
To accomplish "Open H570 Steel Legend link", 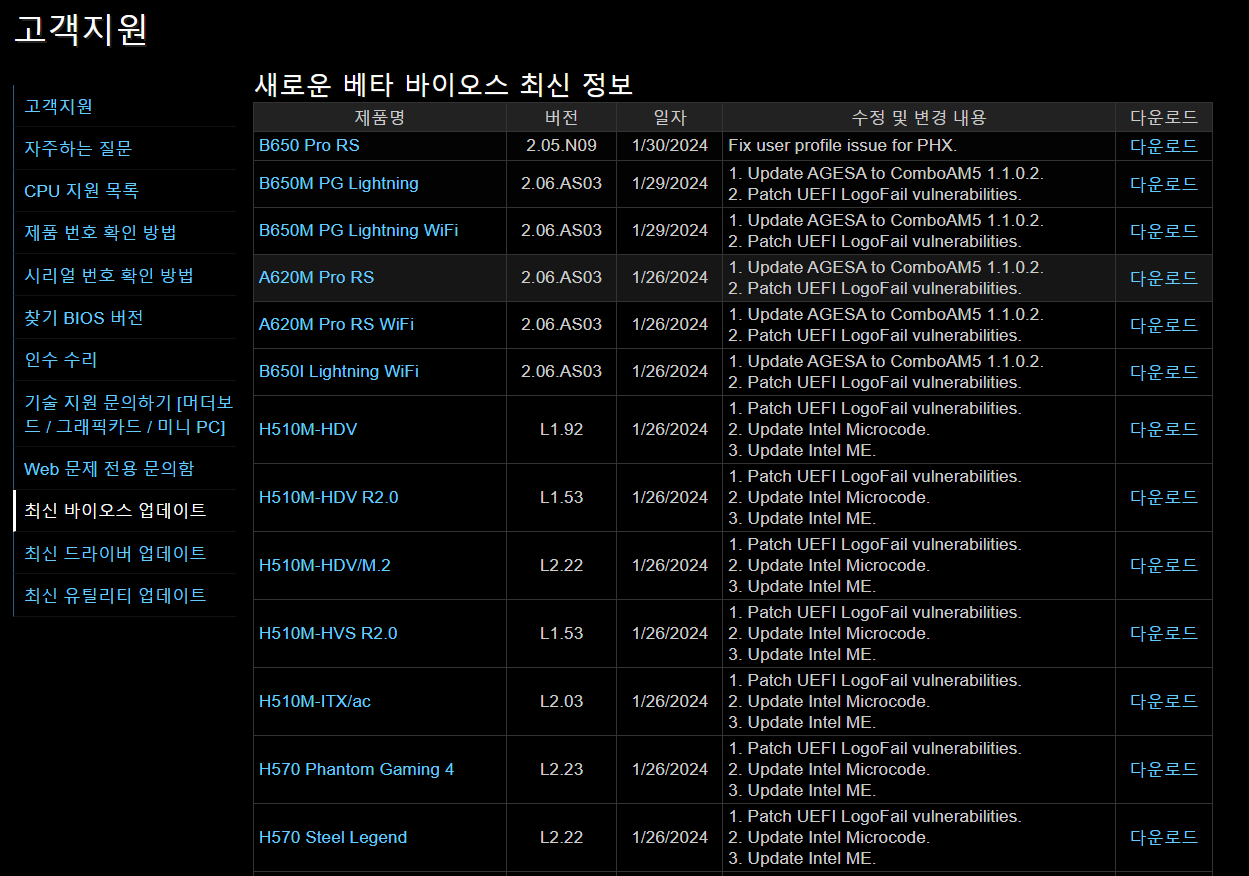I will (x=333, y=837).
